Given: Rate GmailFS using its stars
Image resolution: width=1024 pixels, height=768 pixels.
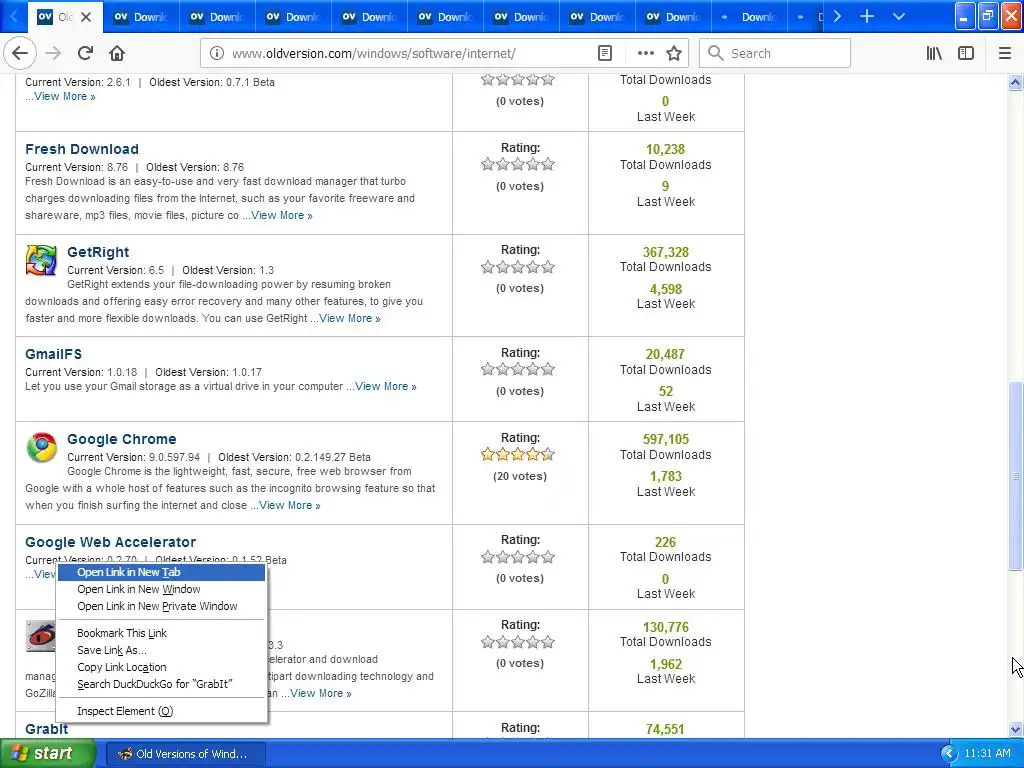Looking at the screenshot, I should tap(518, 370).
